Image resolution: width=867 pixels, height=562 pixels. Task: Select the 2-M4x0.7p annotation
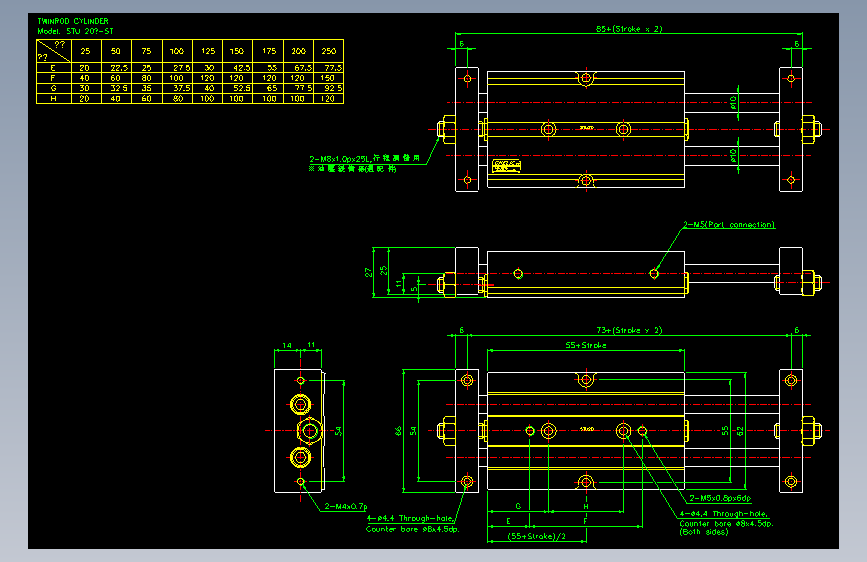346,506
